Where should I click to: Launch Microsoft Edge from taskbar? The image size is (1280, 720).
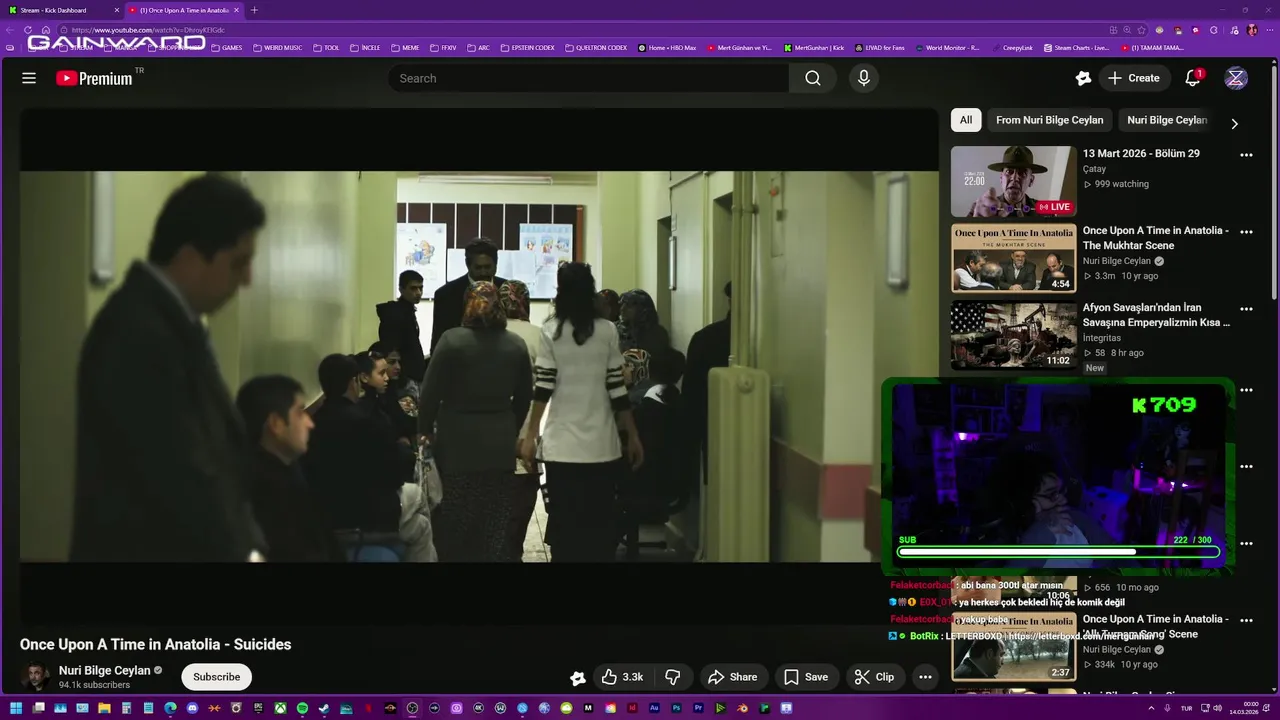point(170,709)
